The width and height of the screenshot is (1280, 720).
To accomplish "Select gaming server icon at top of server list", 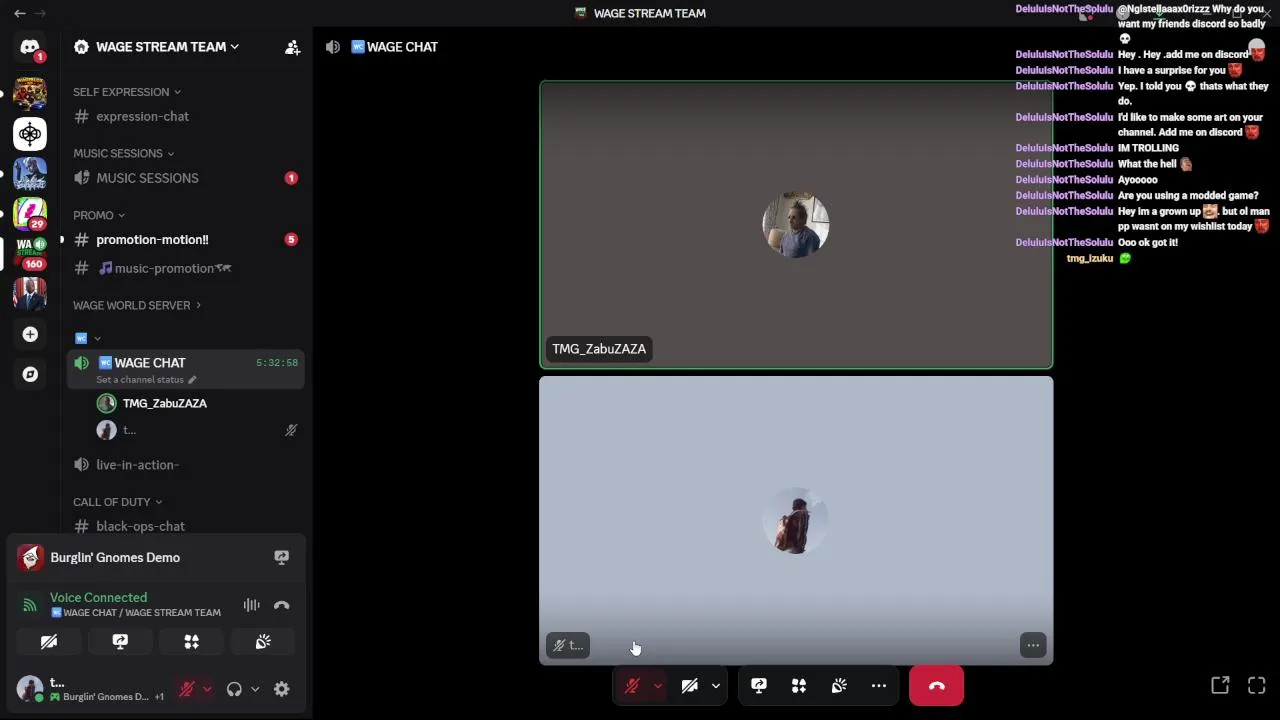I will tap(30, 93).
